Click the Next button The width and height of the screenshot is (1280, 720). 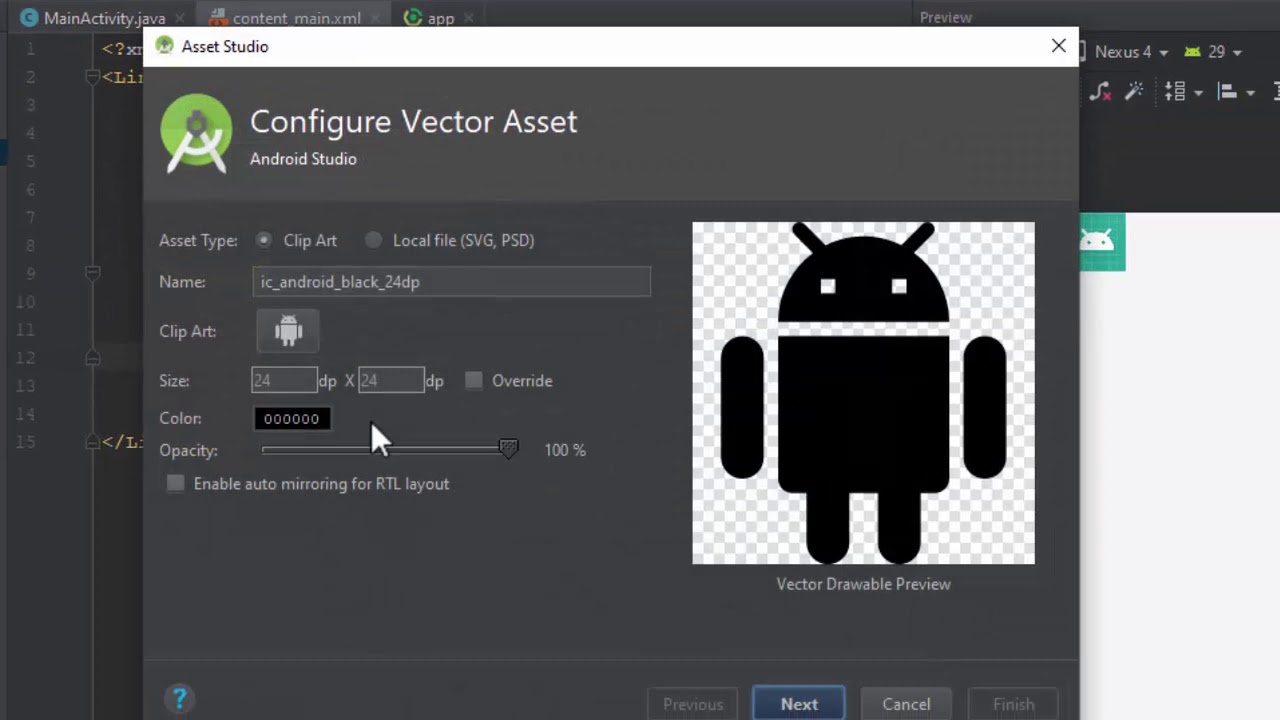(x=799, y=704)
